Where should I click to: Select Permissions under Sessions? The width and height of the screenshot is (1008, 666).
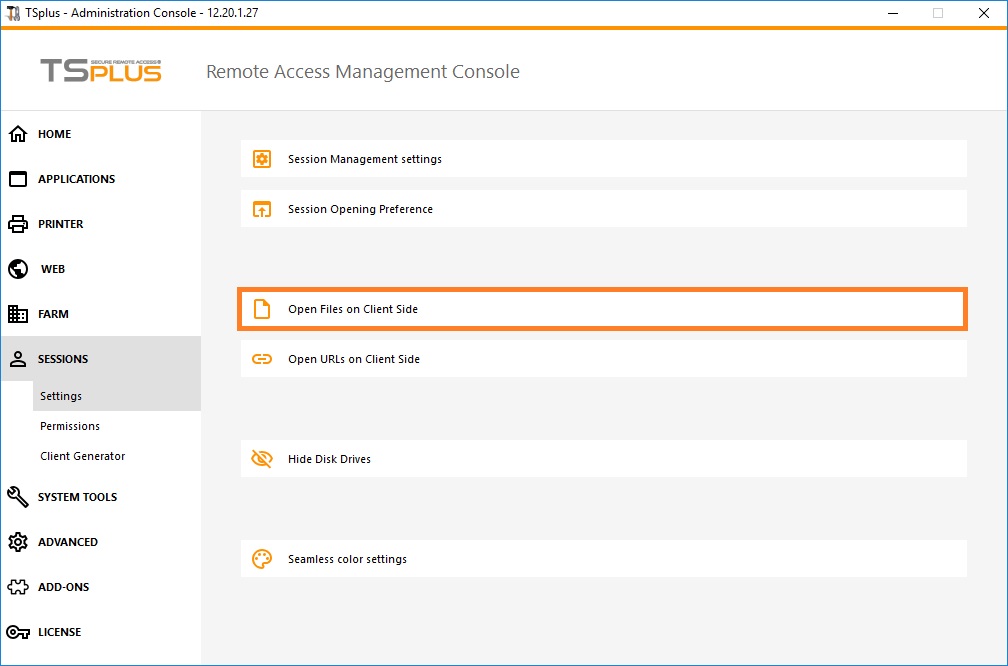coord(70,426)
